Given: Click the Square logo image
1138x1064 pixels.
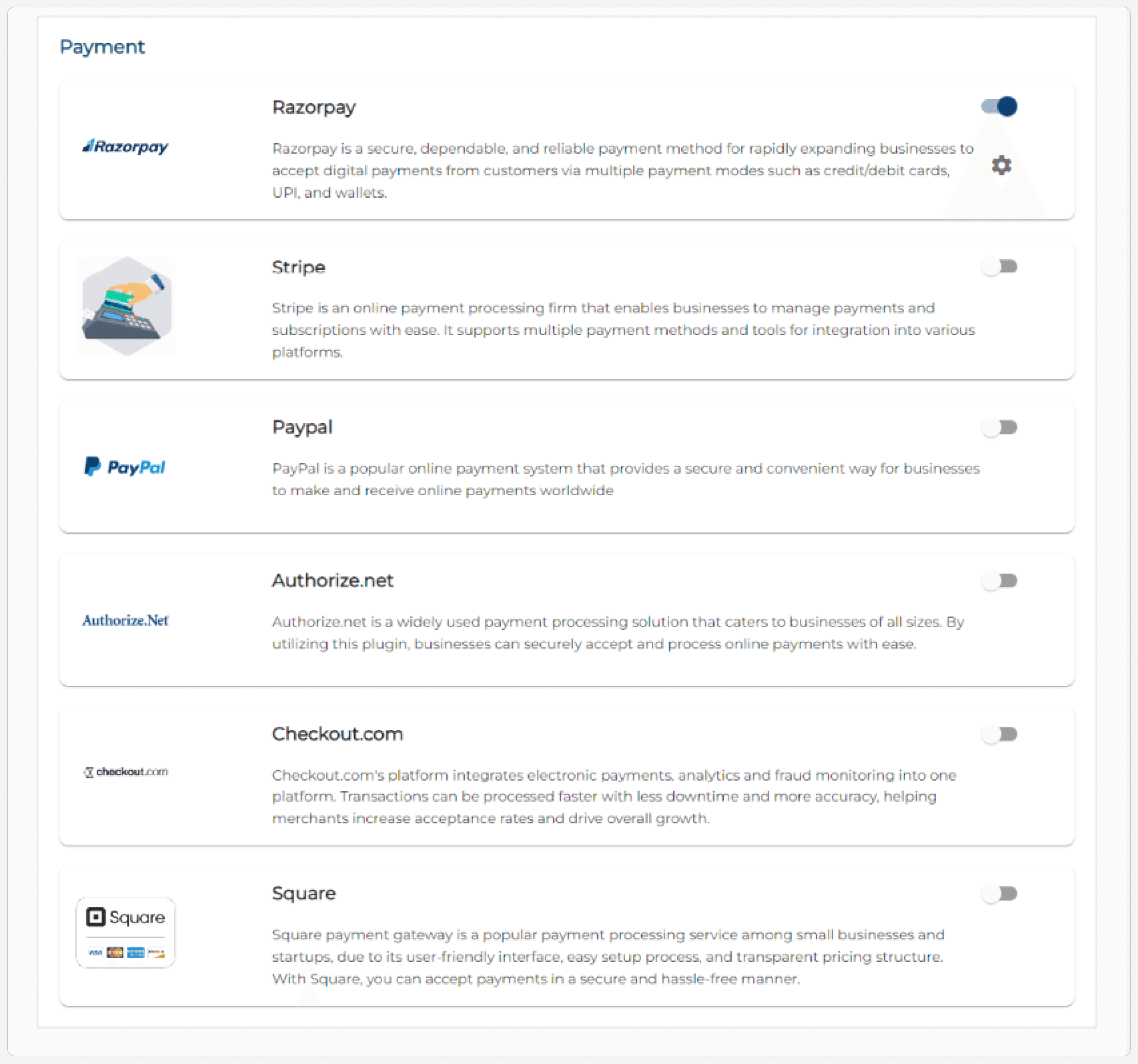Looking at the screenshot, I should click(x=125, y=932).
